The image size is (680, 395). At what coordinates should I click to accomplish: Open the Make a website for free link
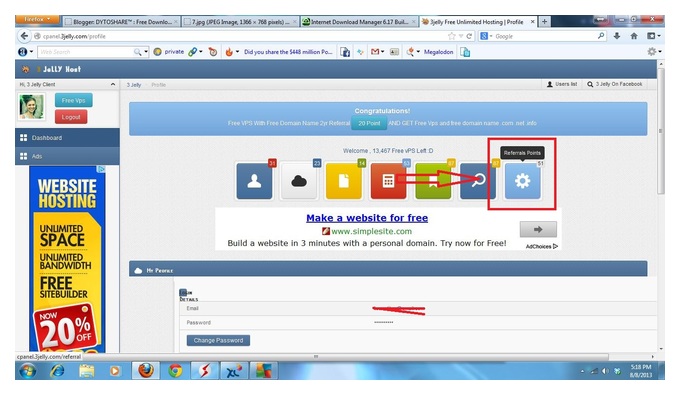[367, 218]
